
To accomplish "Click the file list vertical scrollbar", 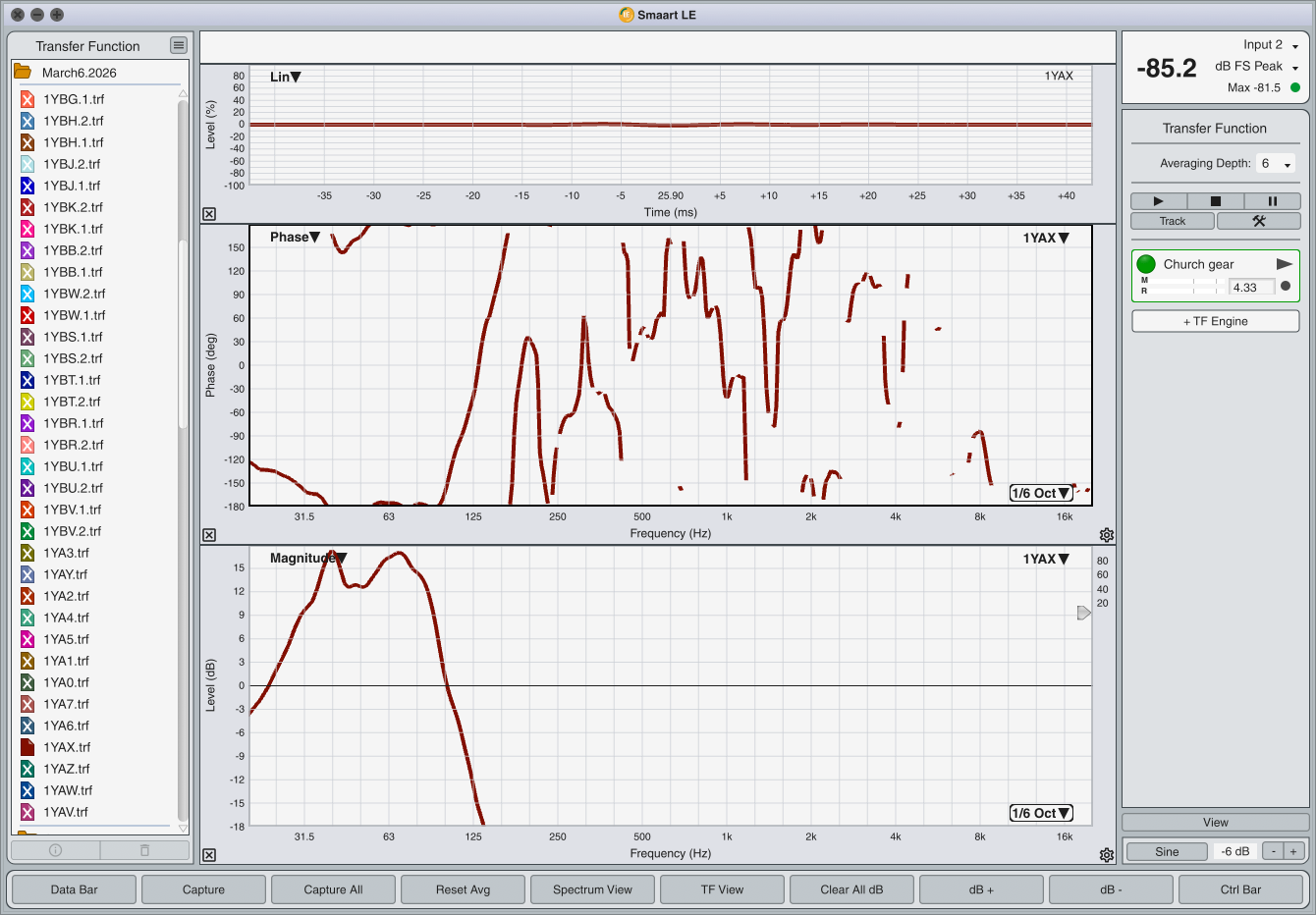I will 183,334.
